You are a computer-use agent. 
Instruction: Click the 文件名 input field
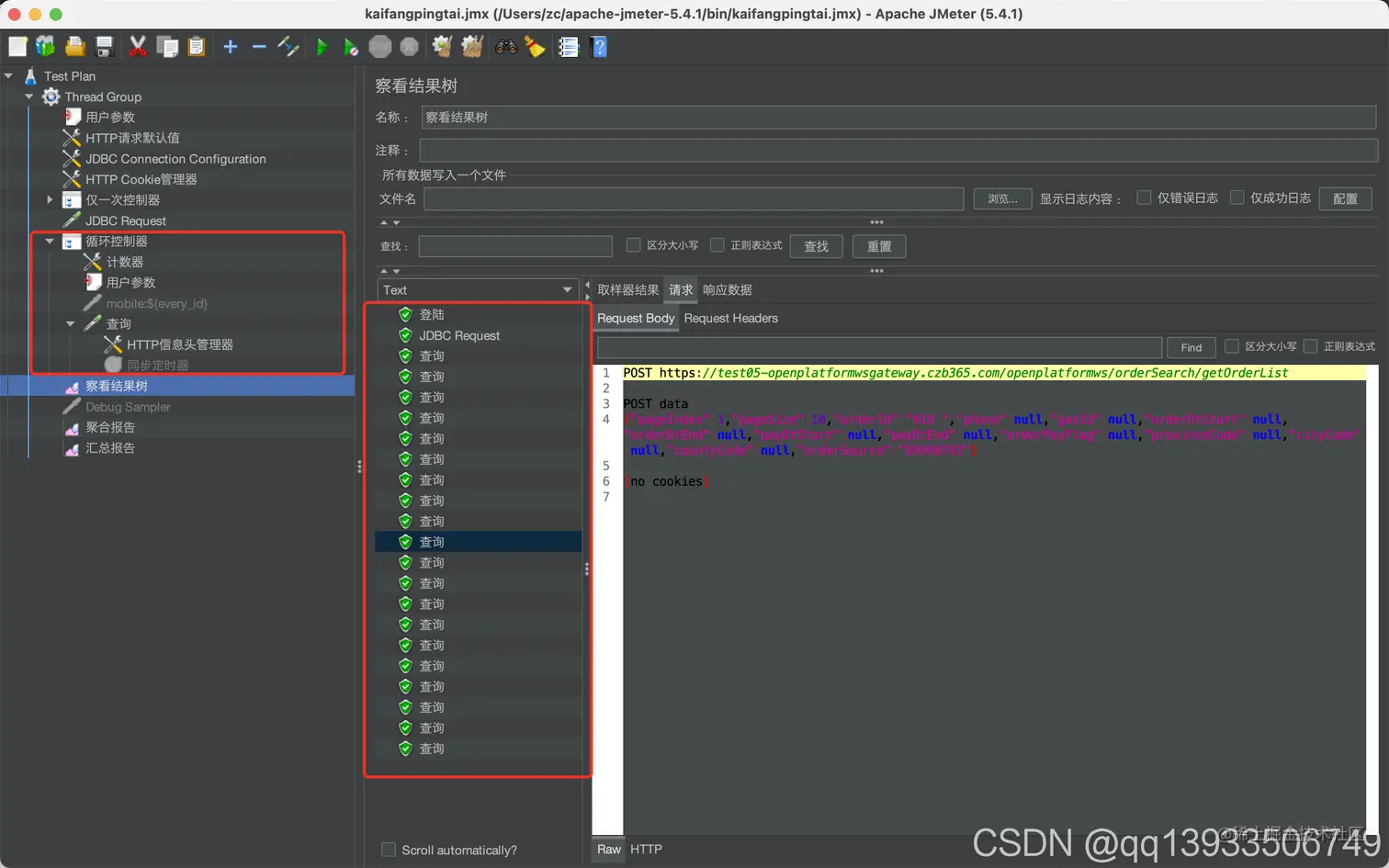coord(694,198)
